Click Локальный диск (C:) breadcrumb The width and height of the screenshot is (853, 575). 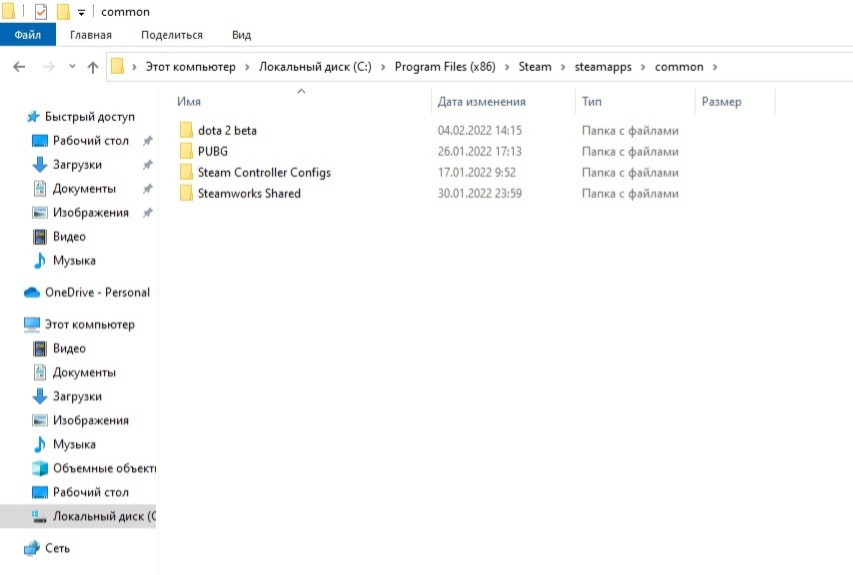coord(315,67)
